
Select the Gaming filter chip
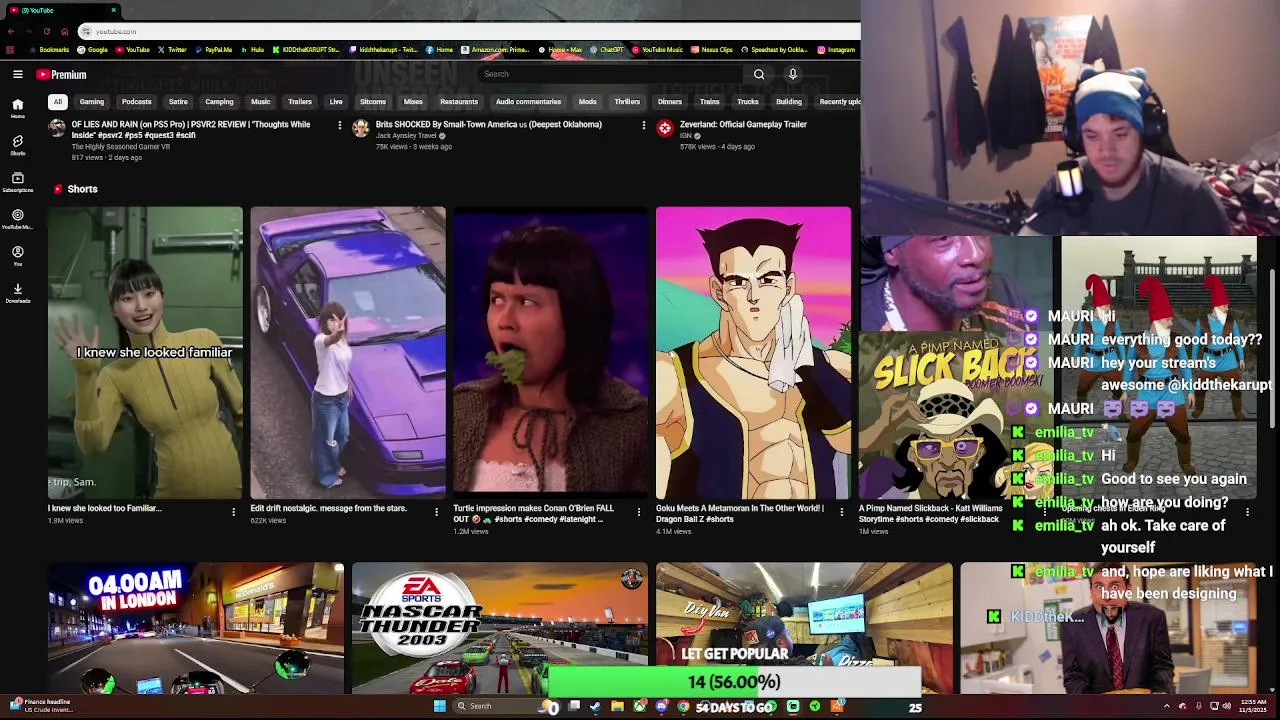[92, 101]
